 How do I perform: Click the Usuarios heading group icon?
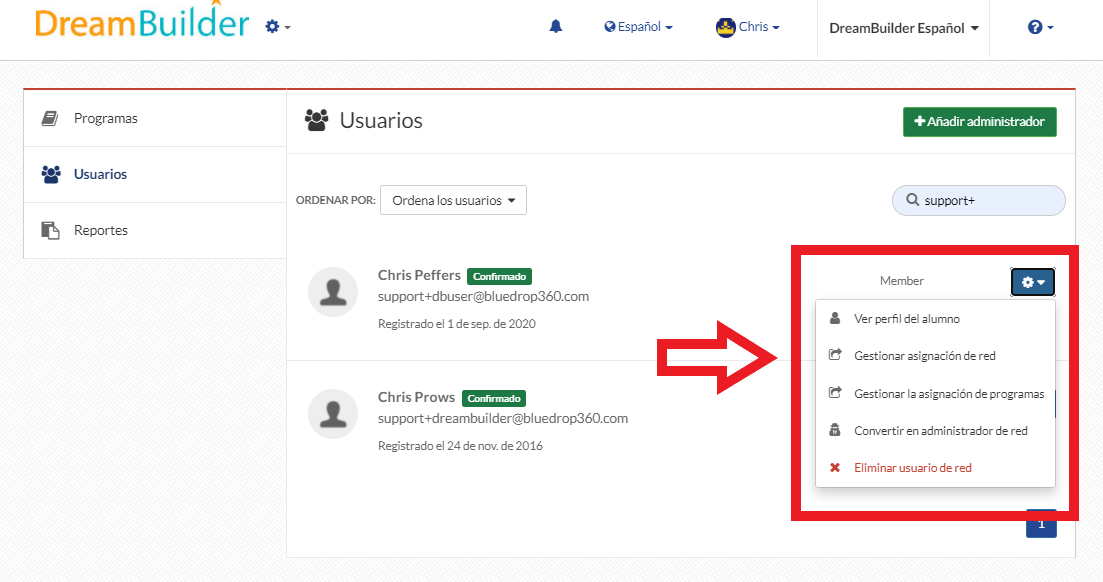tap(317, 120)
